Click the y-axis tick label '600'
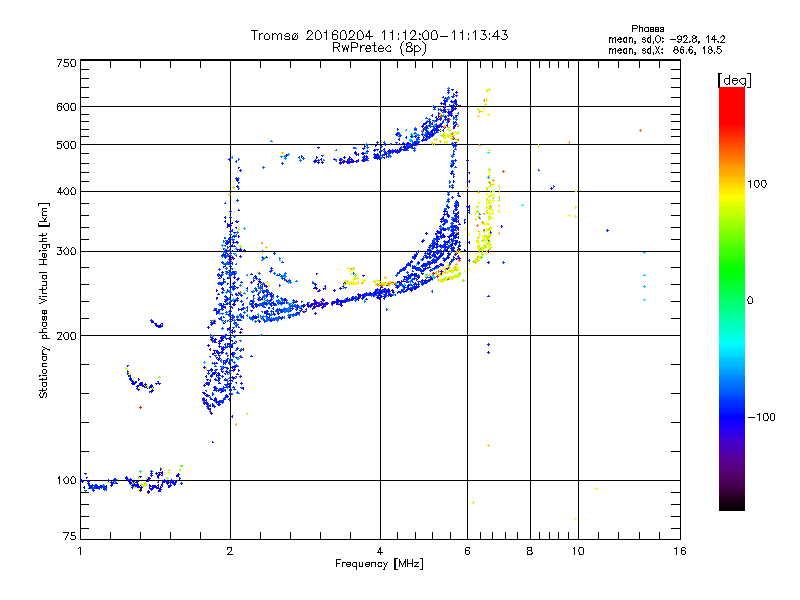This screenshot has height=600, width=800. tap(66, 107)
